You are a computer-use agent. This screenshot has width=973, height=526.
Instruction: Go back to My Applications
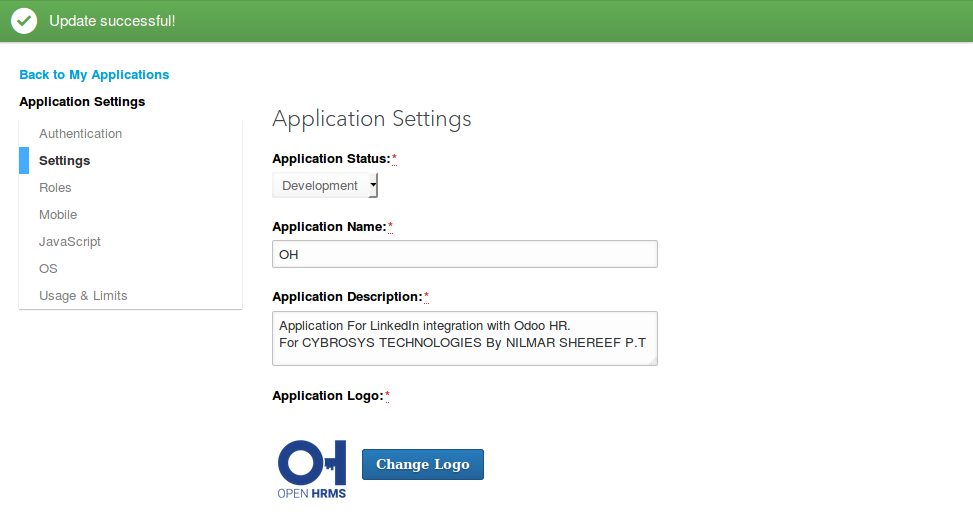point(94,75)
